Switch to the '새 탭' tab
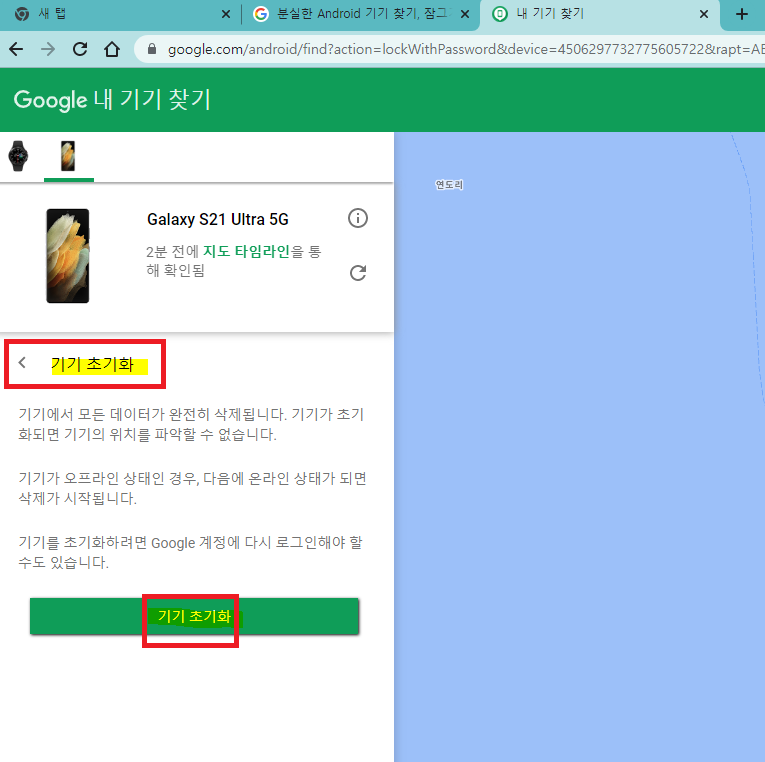765x762 pixels. 120,15
